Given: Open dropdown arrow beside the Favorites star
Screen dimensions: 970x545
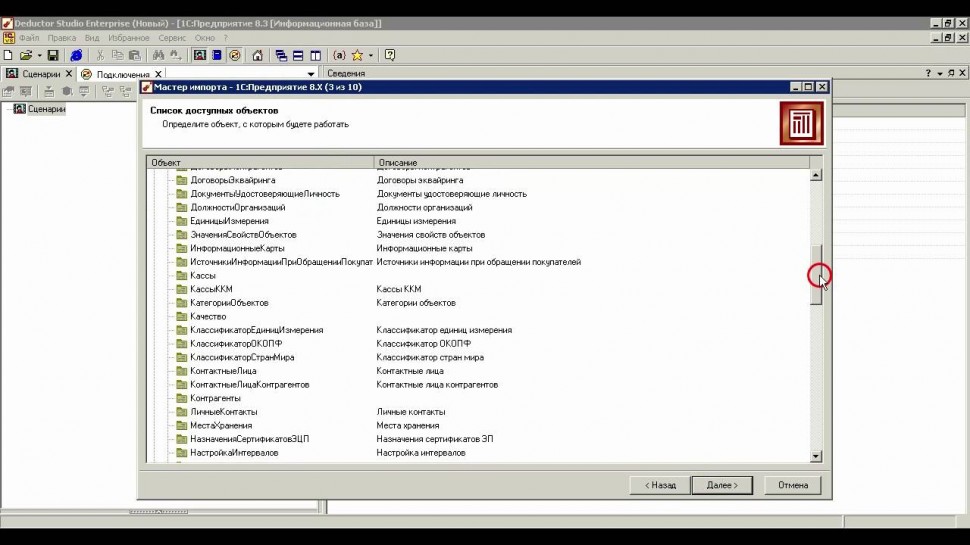Looking at the screenshot, I should point(371,55).
